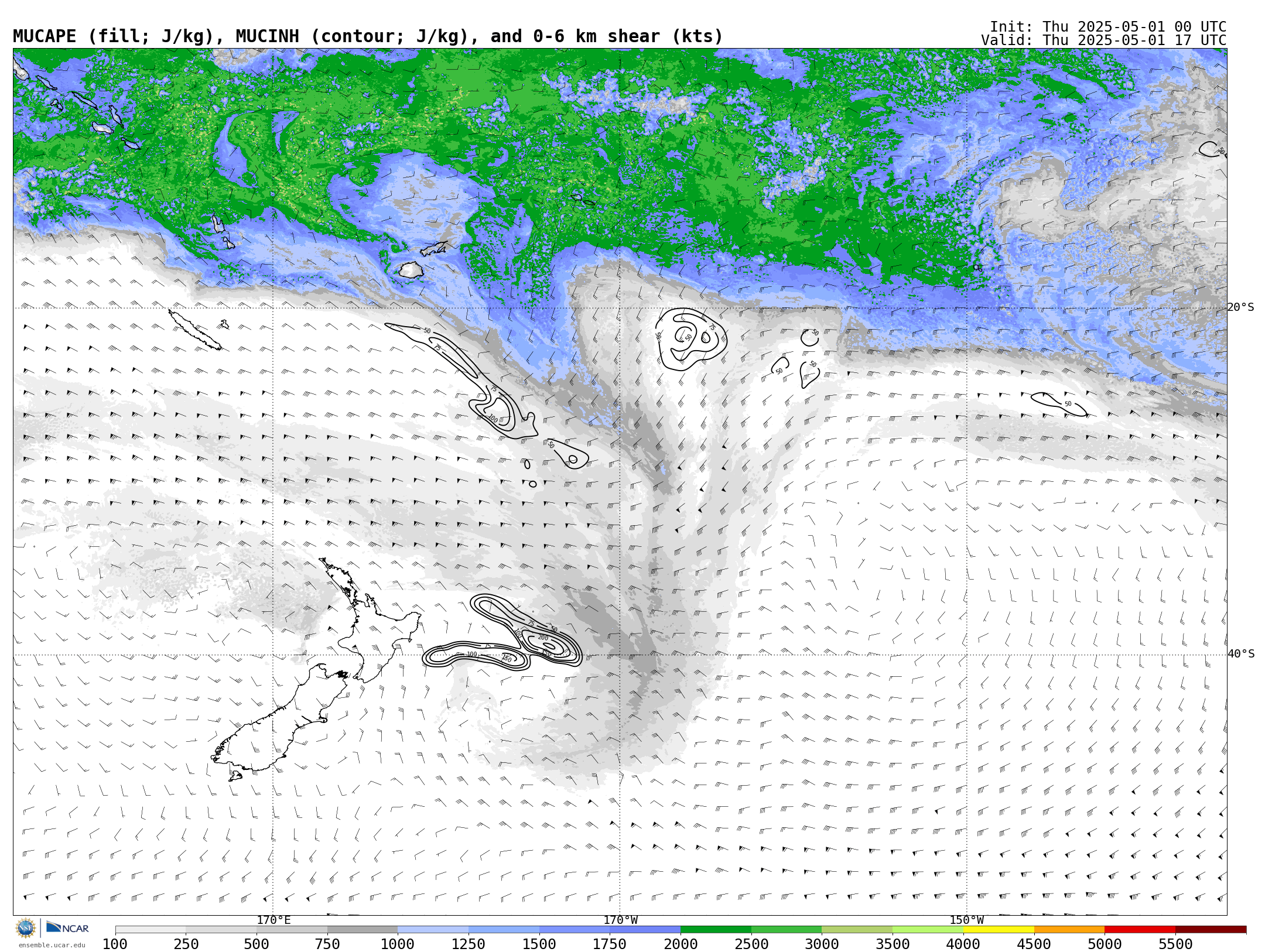Click the colorbar label 1750

point(610,944)
